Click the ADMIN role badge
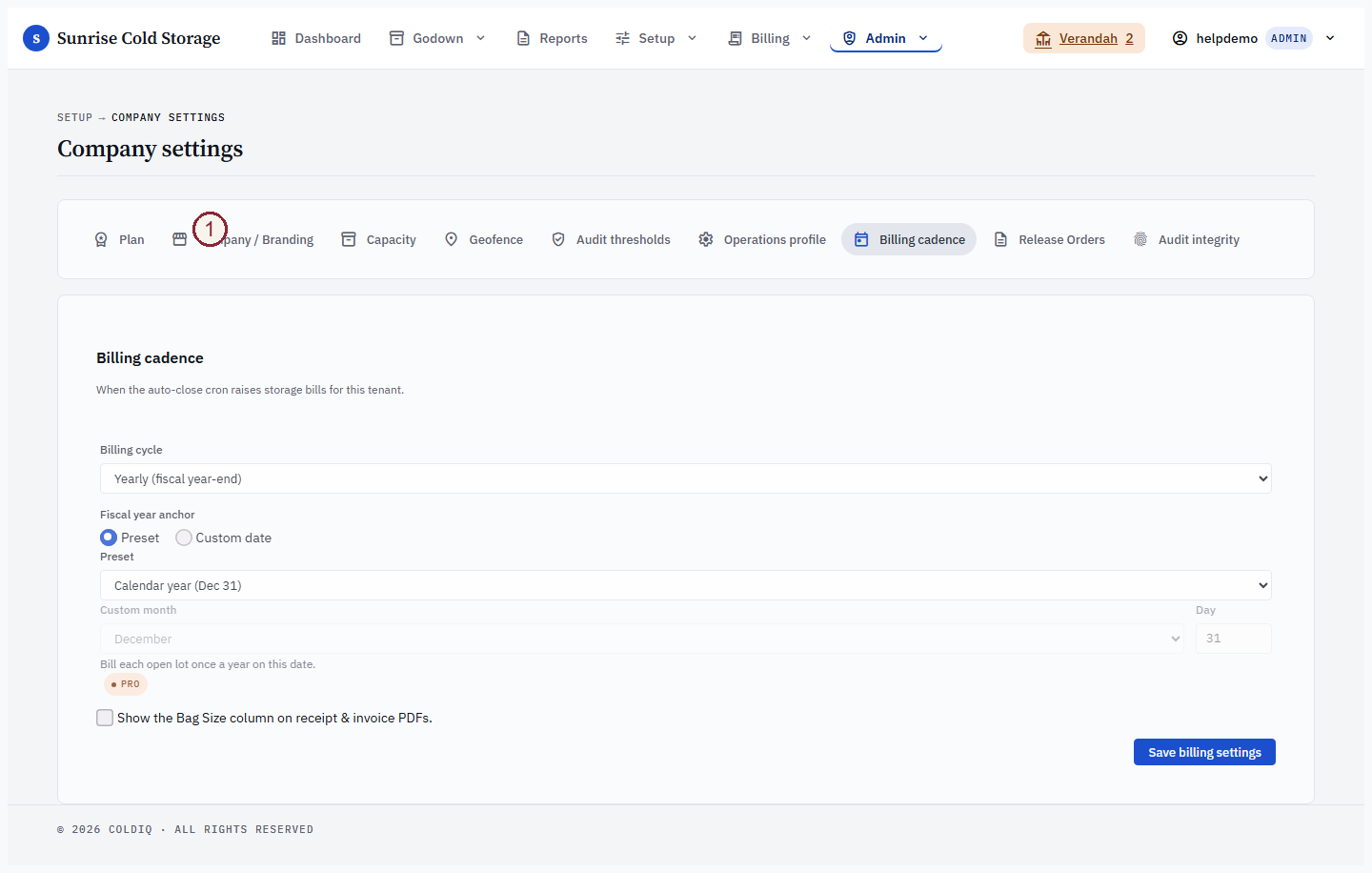Viewport: 1372px width, 873px height. coord(1289,38)
